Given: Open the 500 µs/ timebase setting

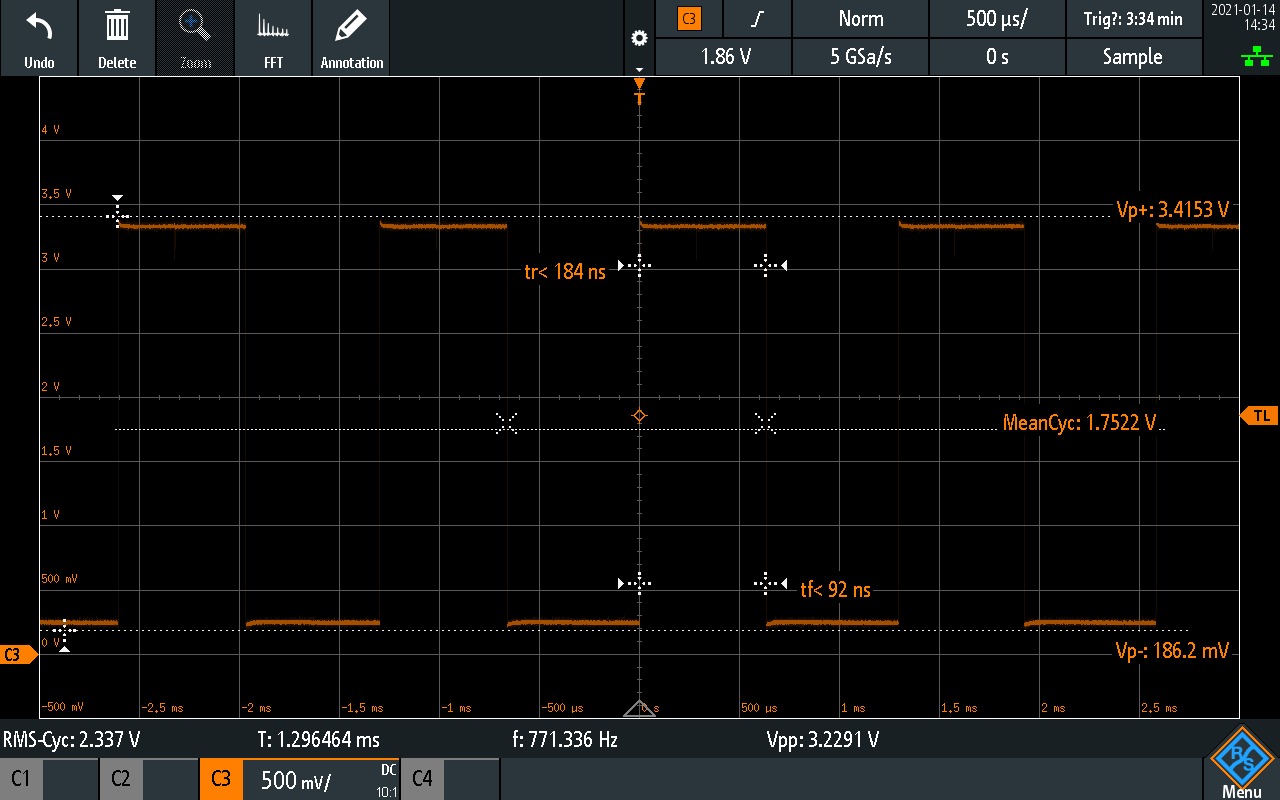Looking at the screenshot, I should 997,18.
